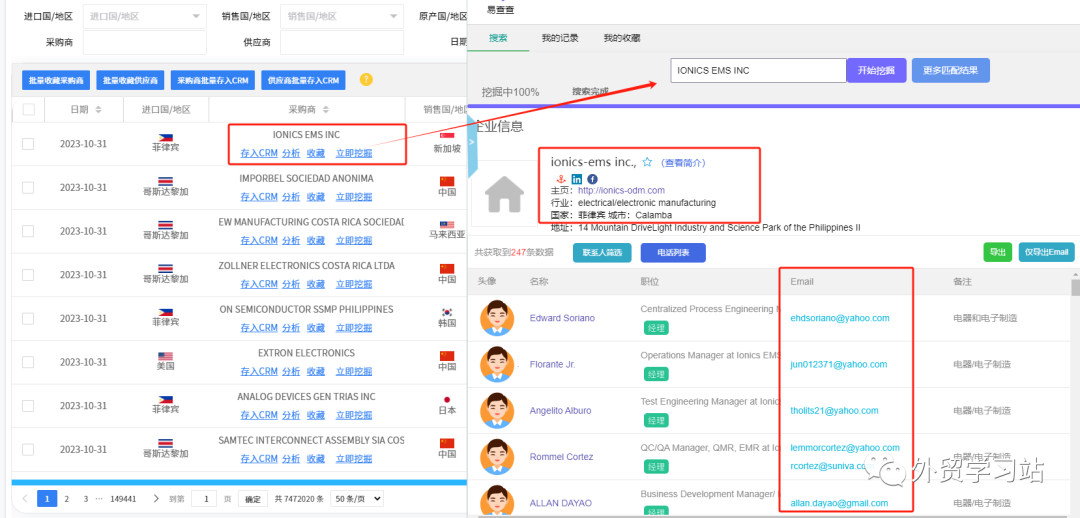
Task: Click 收藏 link for ANALOG DEVICES GEN TRIAS
Action: (315, 415)
